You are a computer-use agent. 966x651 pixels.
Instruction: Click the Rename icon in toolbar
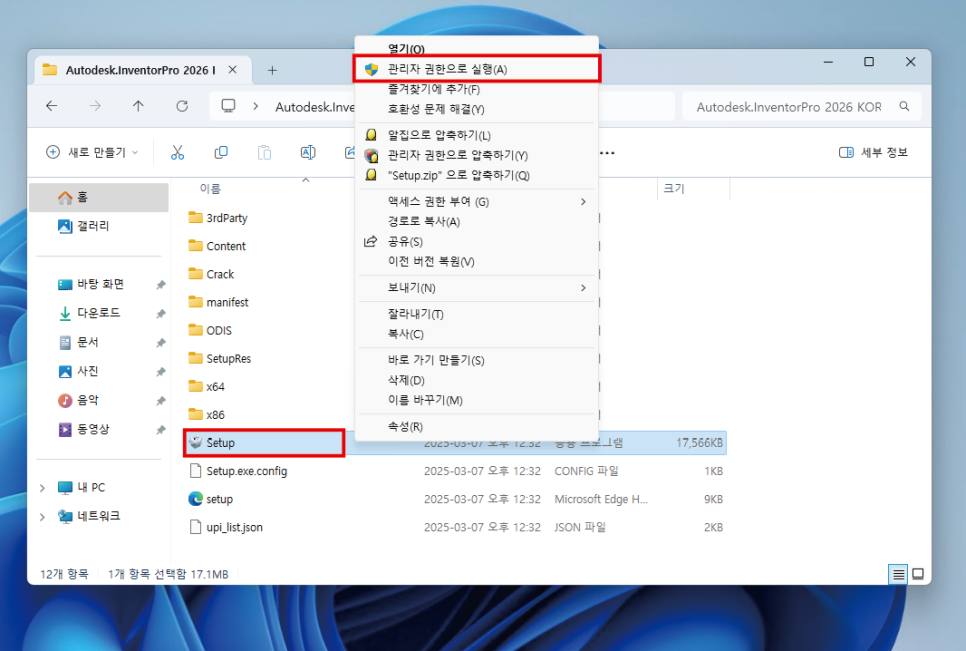[x=308, y=152]
